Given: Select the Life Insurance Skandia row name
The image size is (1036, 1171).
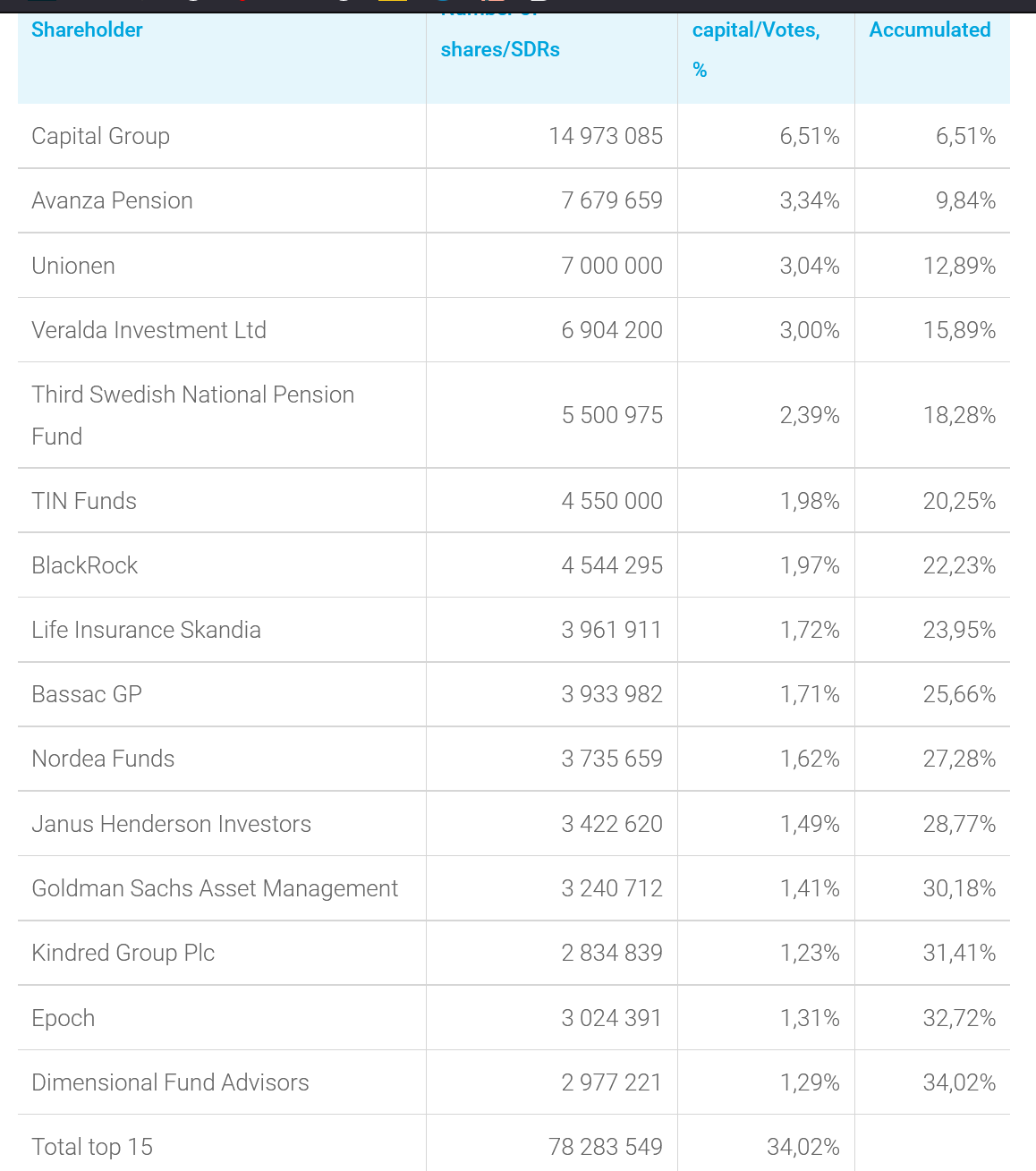Looking at the screenshot, I should pos(146,630).
